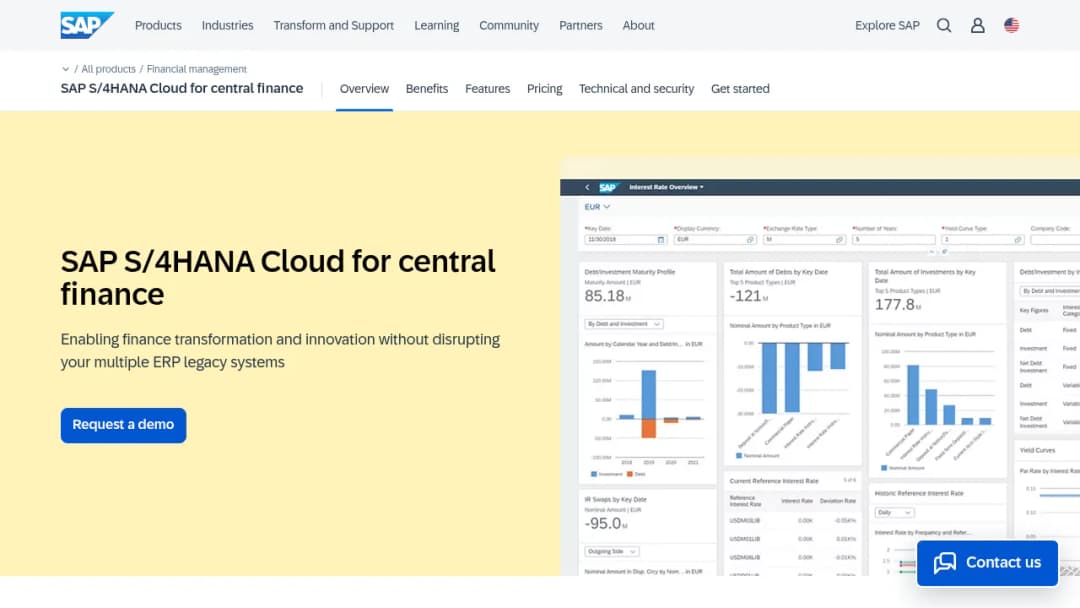Open Interest Rate Overview dropdown in preview
This screenshot has width=1080, height=608.
667,187
